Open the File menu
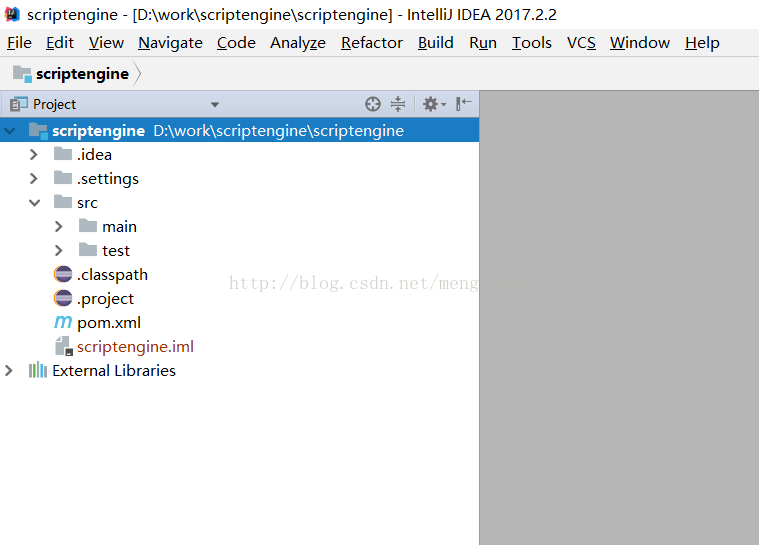The image size is (759, 545). (x=19, y=43)
